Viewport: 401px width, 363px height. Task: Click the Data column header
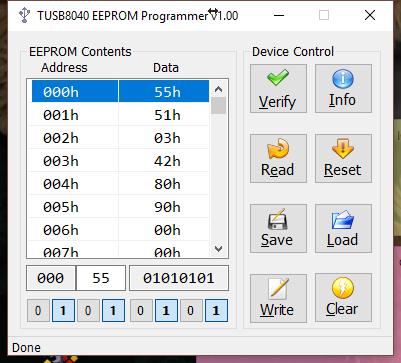(x=166, y=68)
